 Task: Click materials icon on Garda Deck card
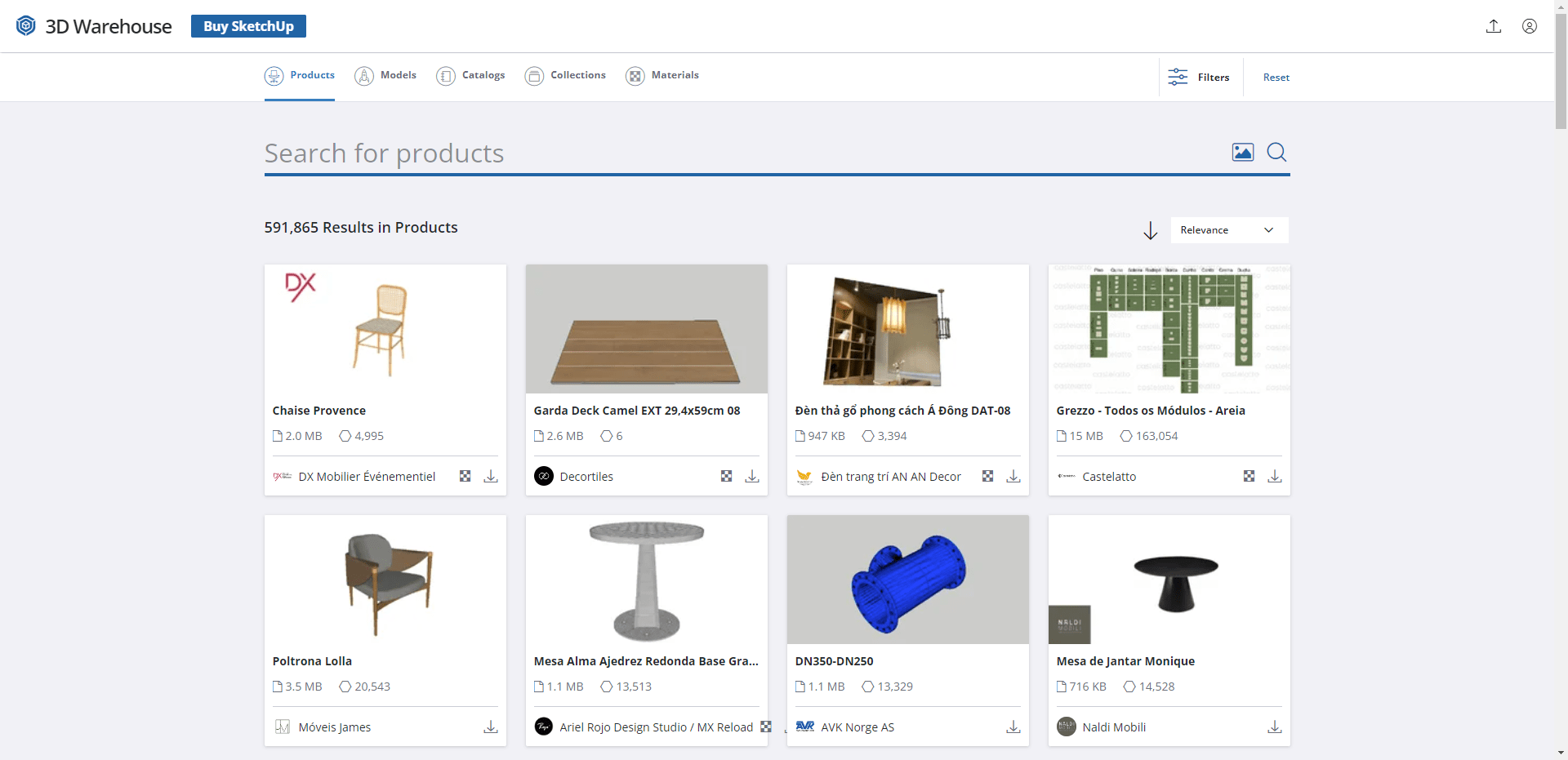[x=726, y=476]
